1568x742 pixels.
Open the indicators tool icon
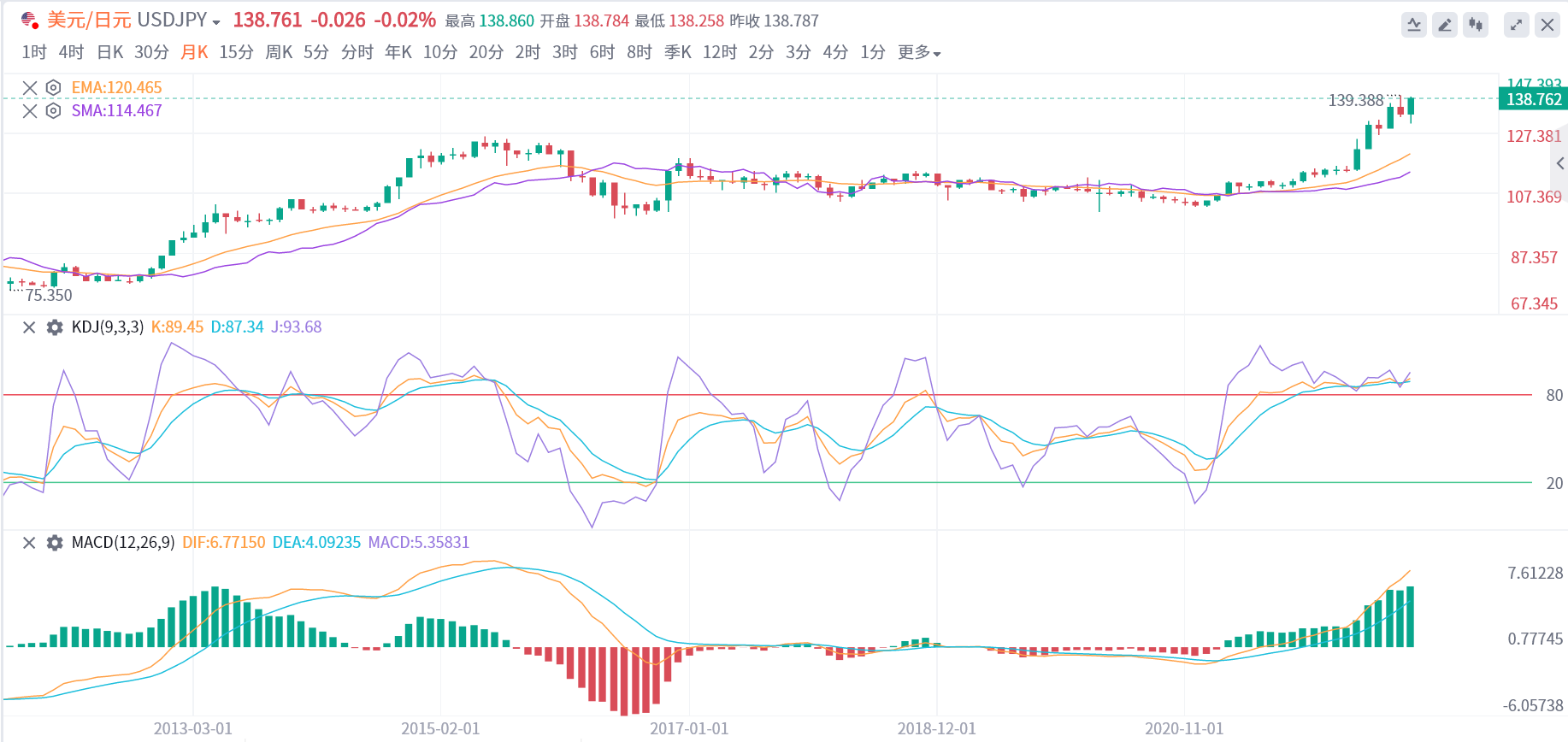point(1414,25)
